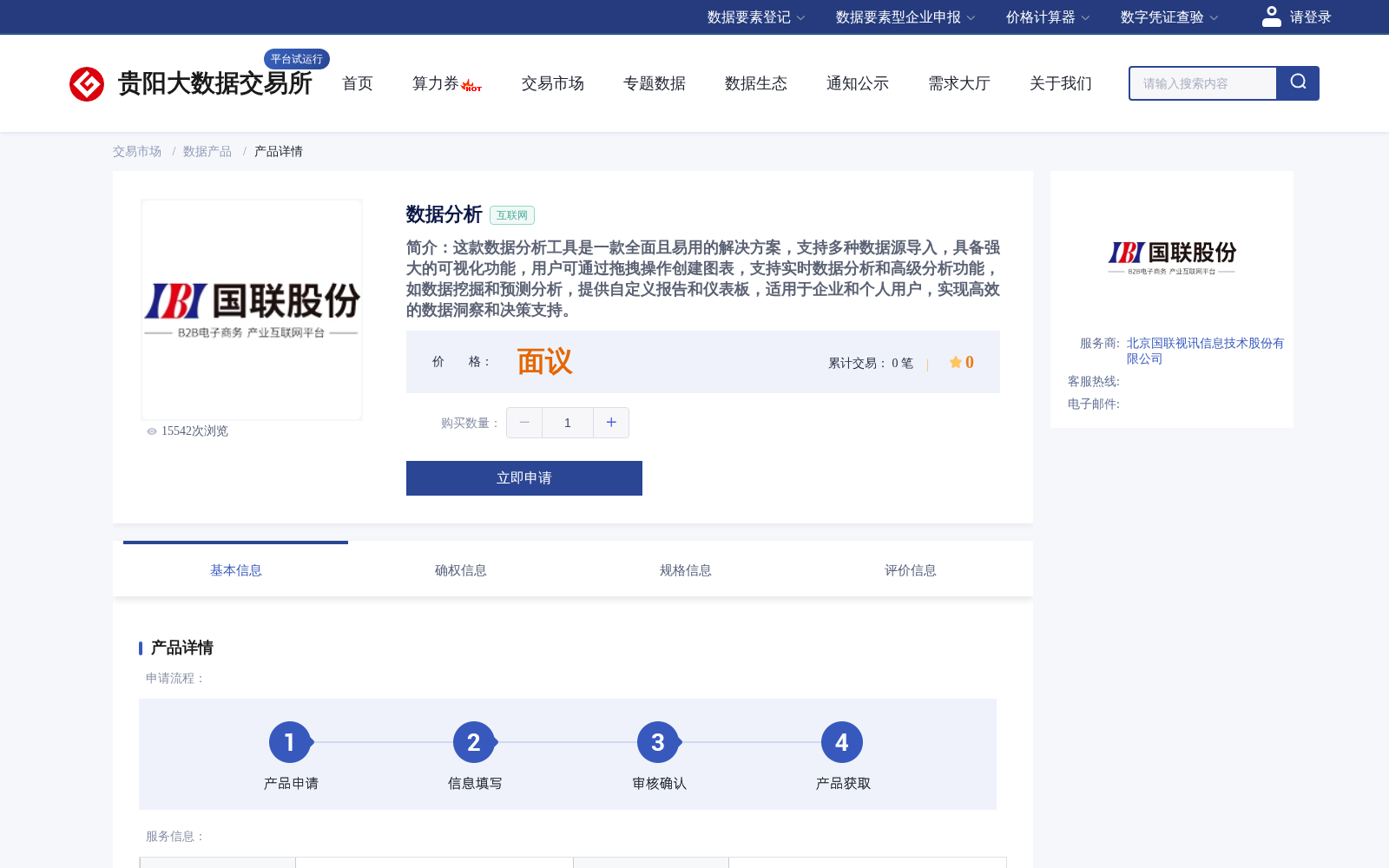The width and height of the screenshot is (1389, 868).
Task: Click the user login avatar icon
Action: pyautogui.click(x=1272, y=16)
